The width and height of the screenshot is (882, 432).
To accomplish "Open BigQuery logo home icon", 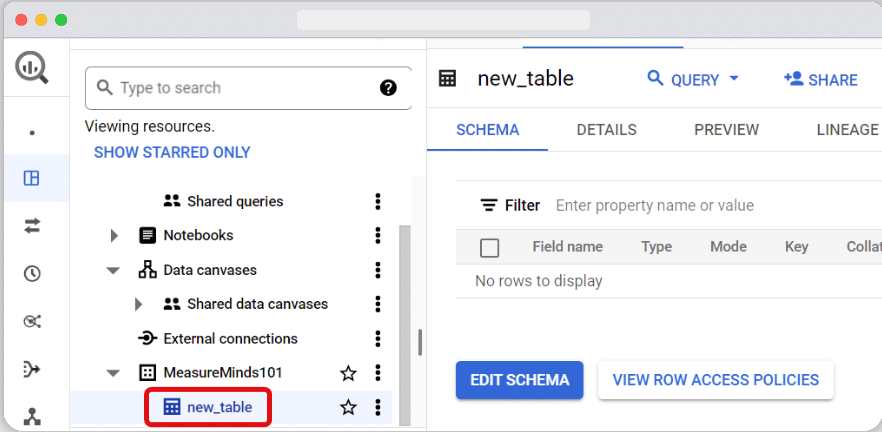I will (32, 68).
